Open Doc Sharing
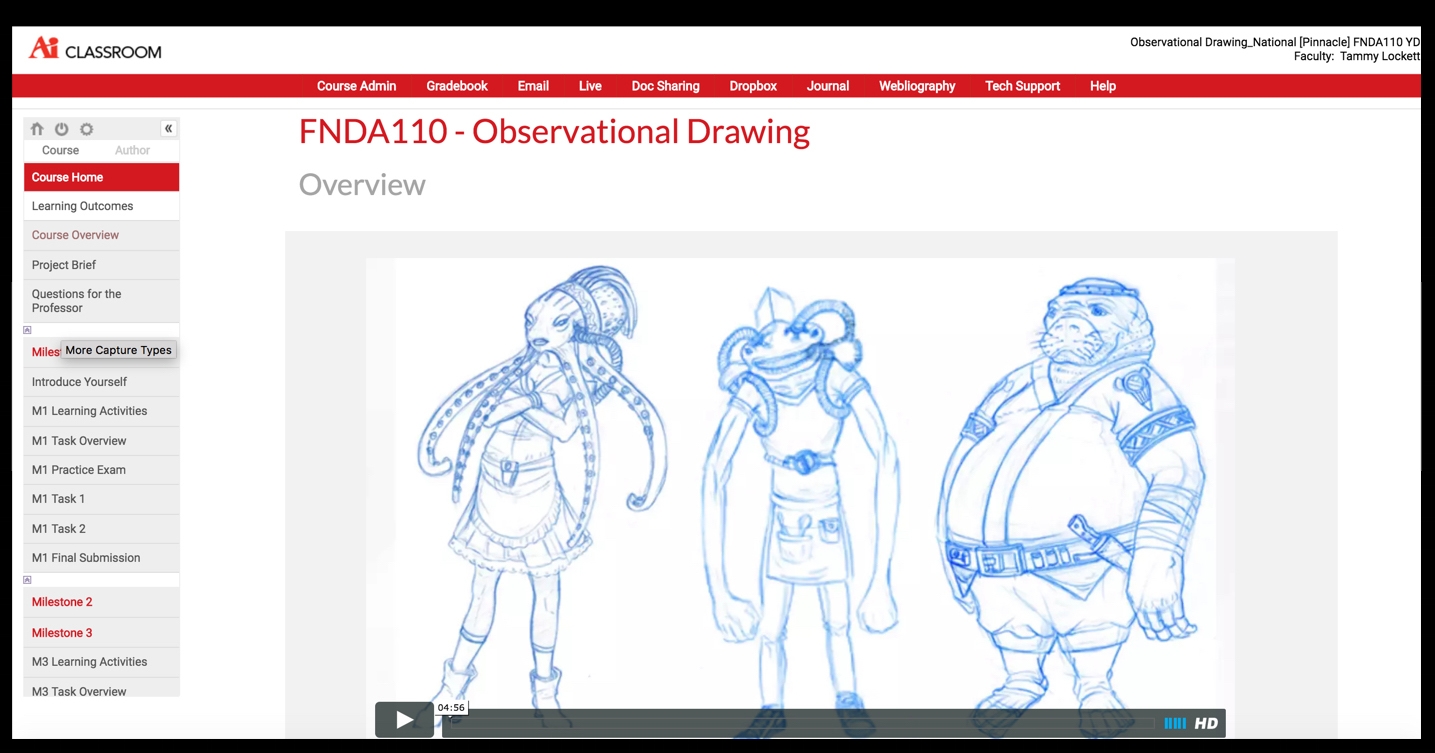 pos(666,86)
